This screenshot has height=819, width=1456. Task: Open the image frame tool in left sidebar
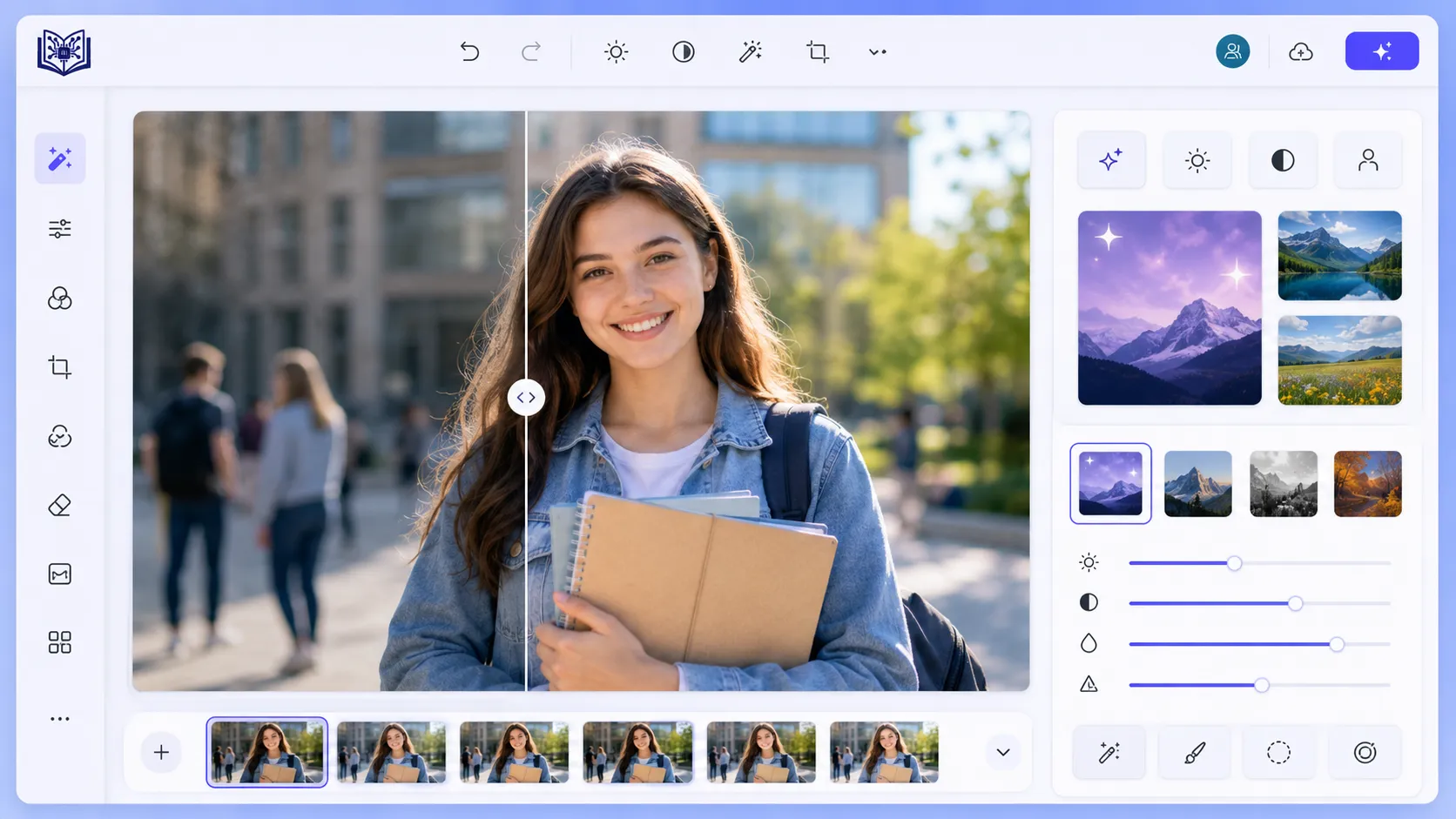coord(60,574)
